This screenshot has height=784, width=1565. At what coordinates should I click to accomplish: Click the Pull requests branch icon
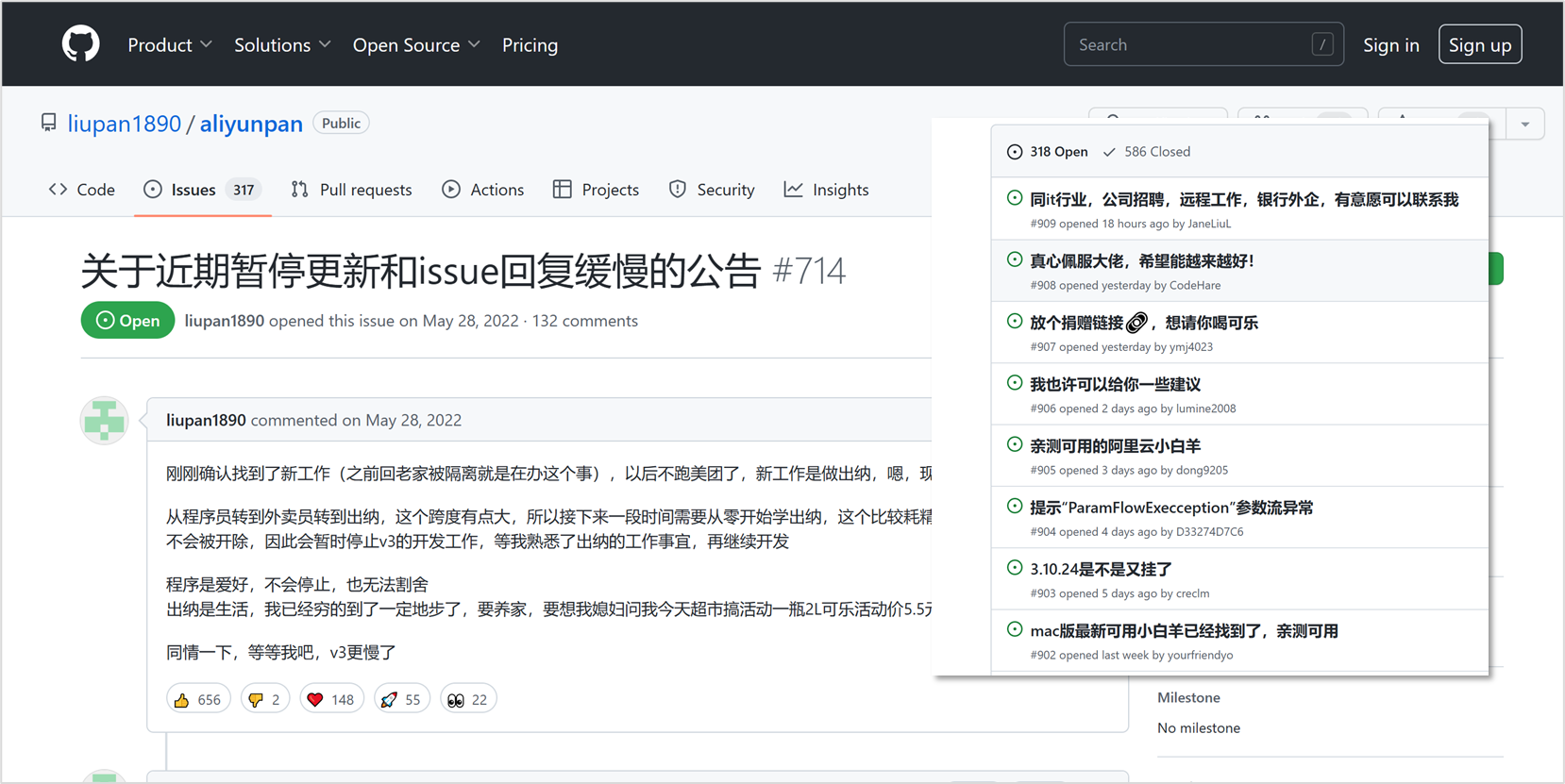pyautogui.click(x=300, y=190)
